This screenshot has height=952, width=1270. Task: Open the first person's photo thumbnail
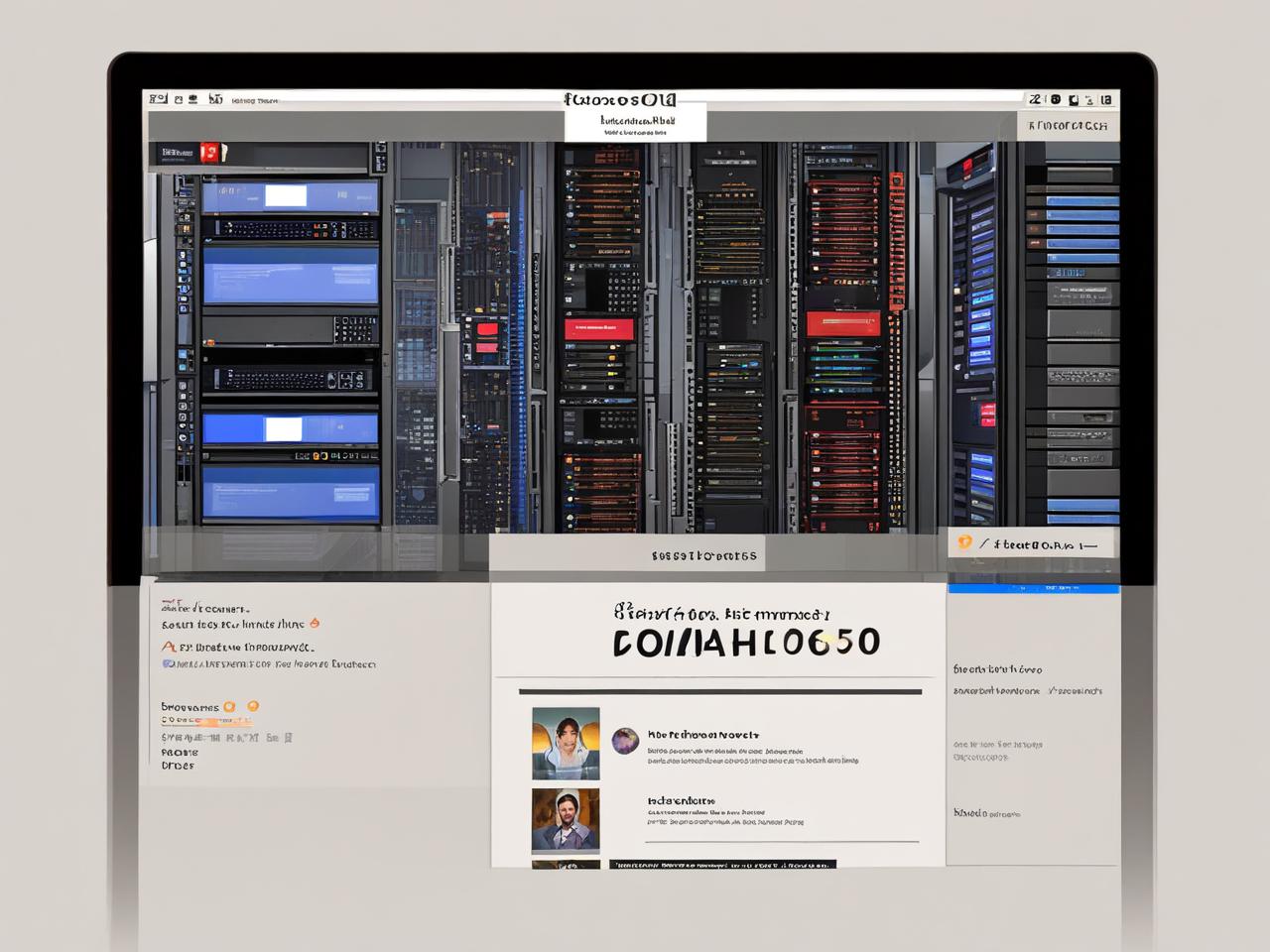point(566,743)
